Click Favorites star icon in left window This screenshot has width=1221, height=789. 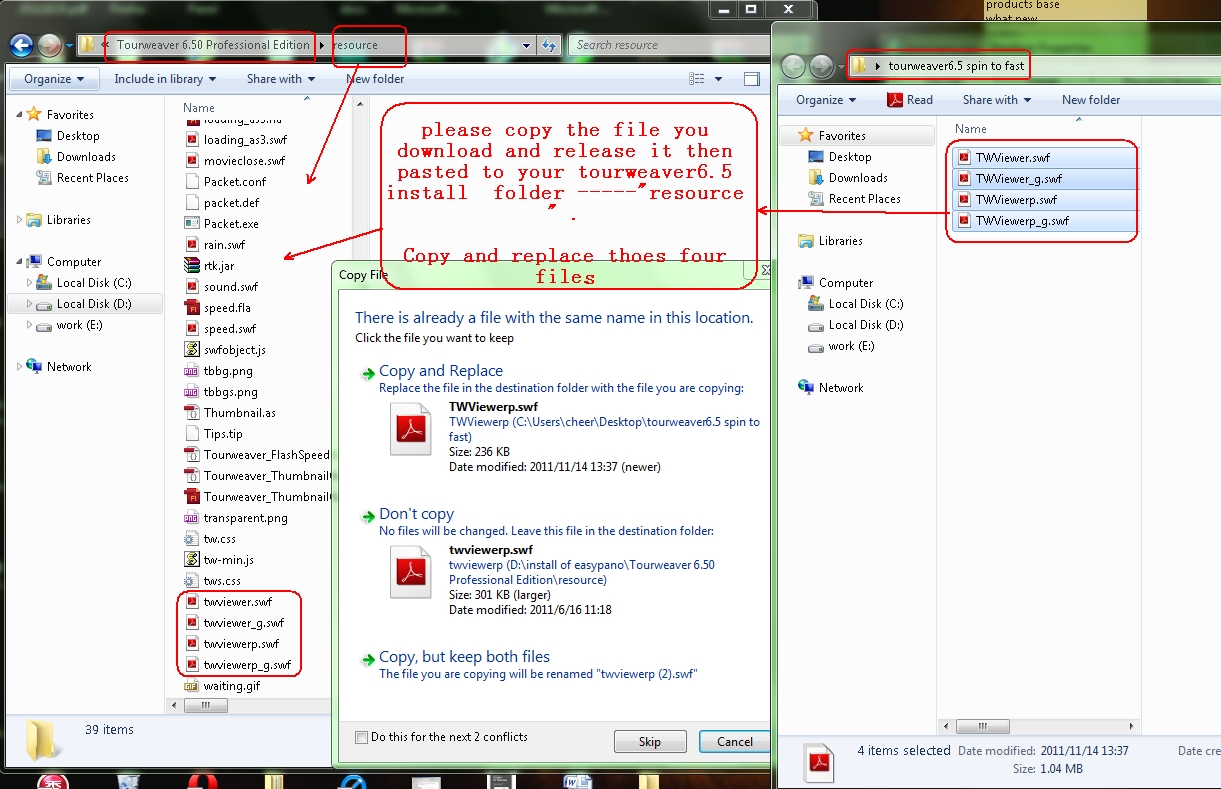(x=34, y=115)
